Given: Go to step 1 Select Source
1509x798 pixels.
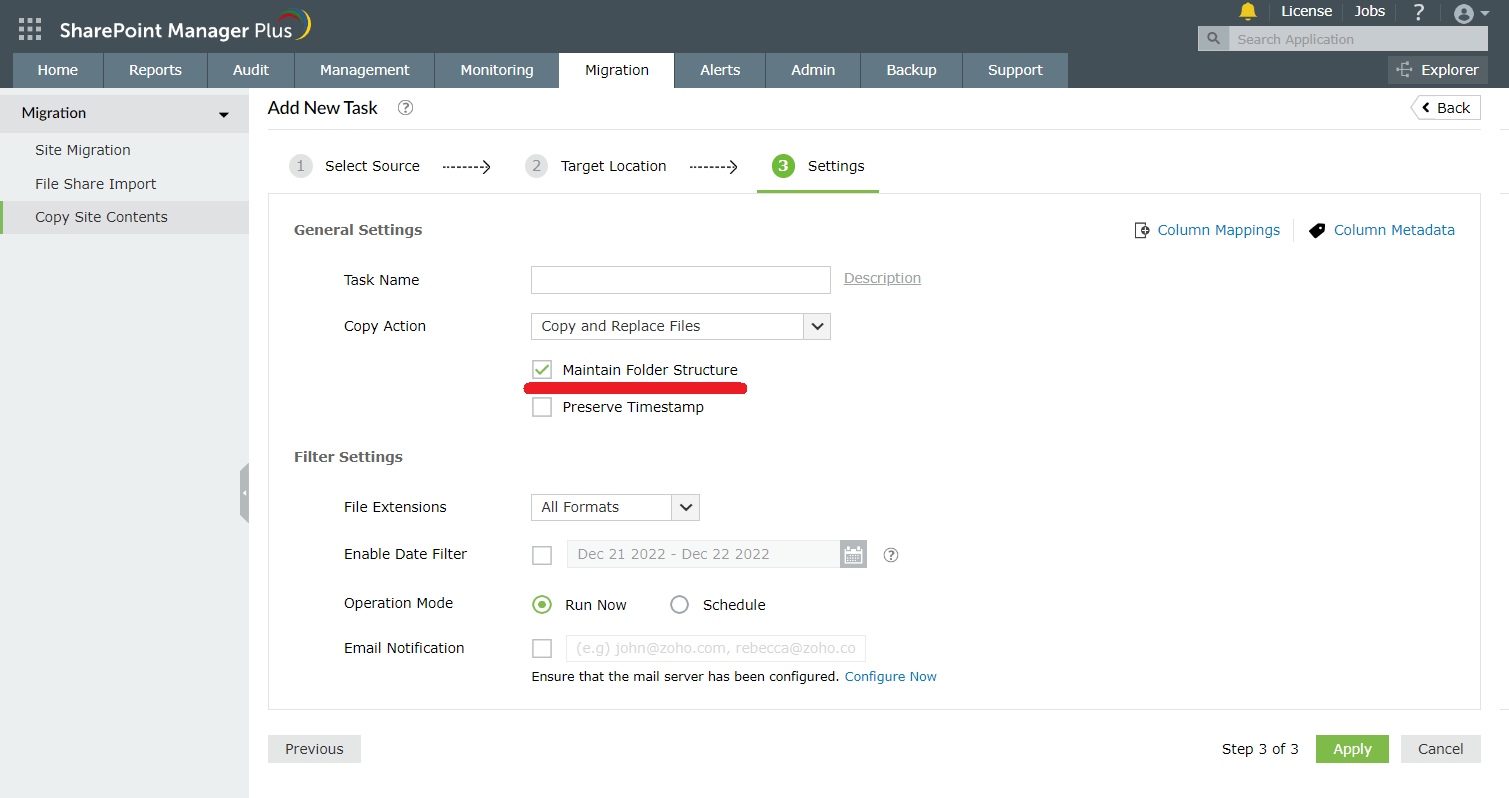Looking at the screenshot, I should [x=355, y=166].
